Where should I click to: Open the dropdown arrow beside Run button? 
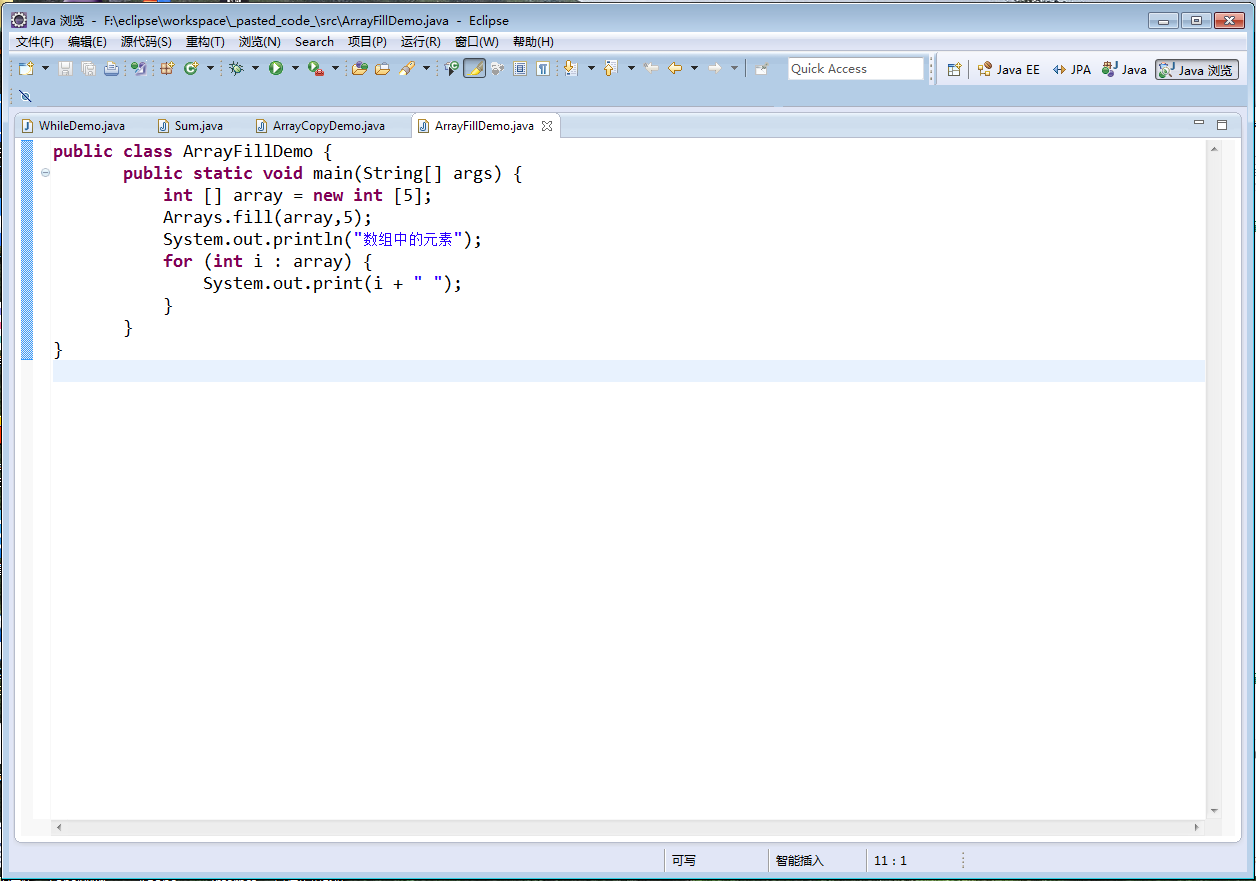pyautogui.click(x=295, y=68)
